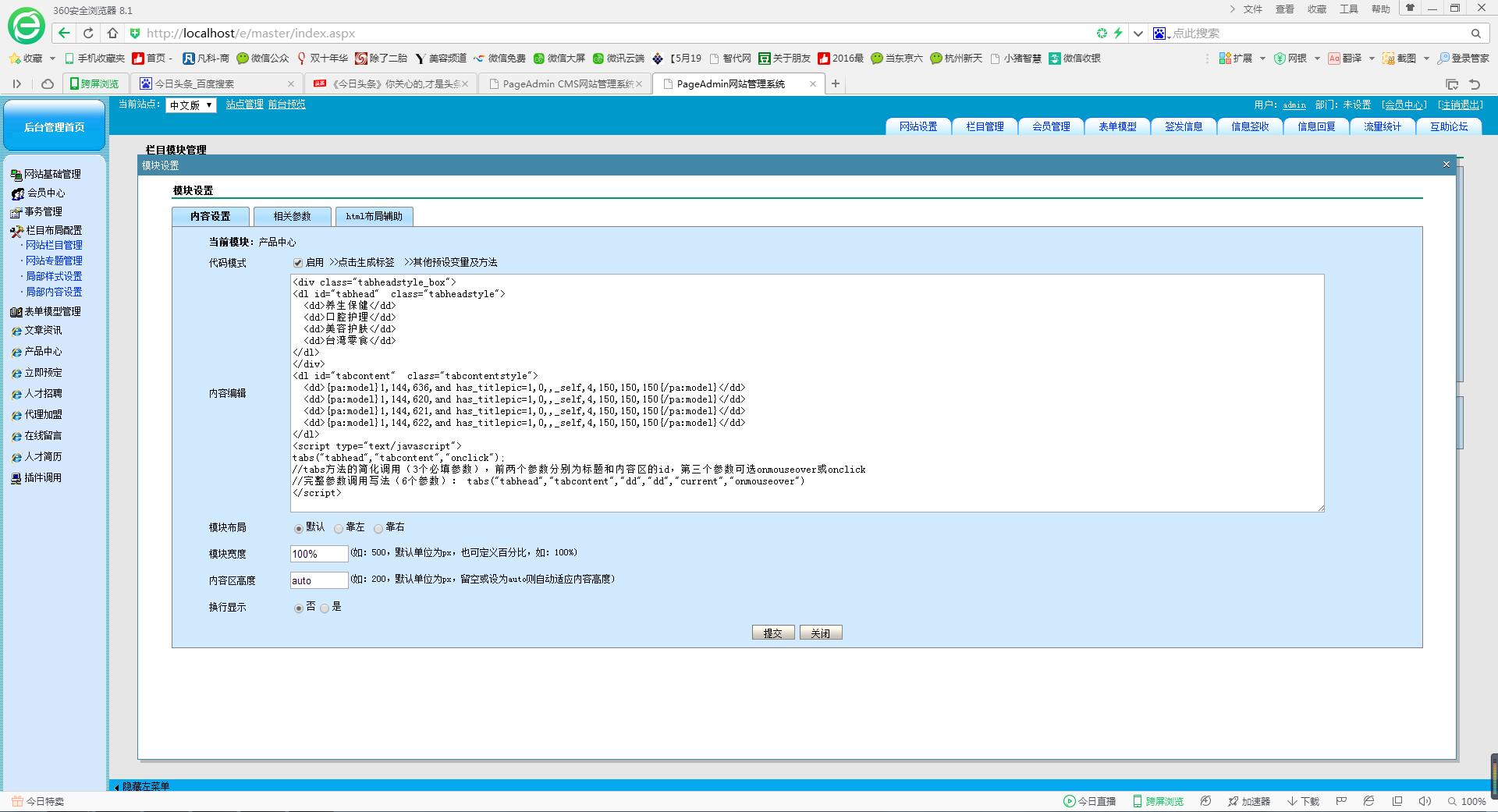Open a new tab with the plus button

835,83
